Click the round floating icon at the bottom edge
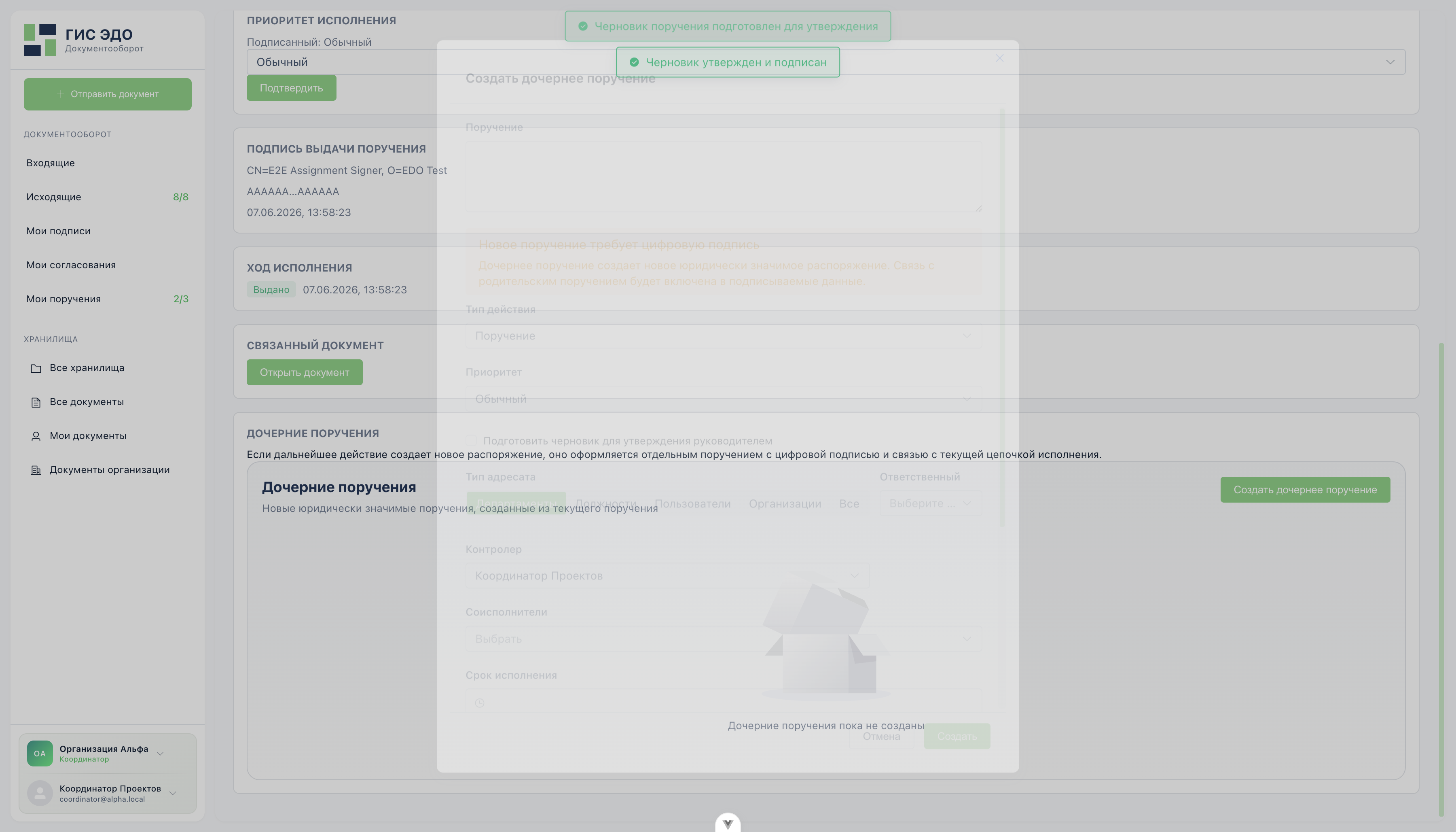 click(728, 824)
